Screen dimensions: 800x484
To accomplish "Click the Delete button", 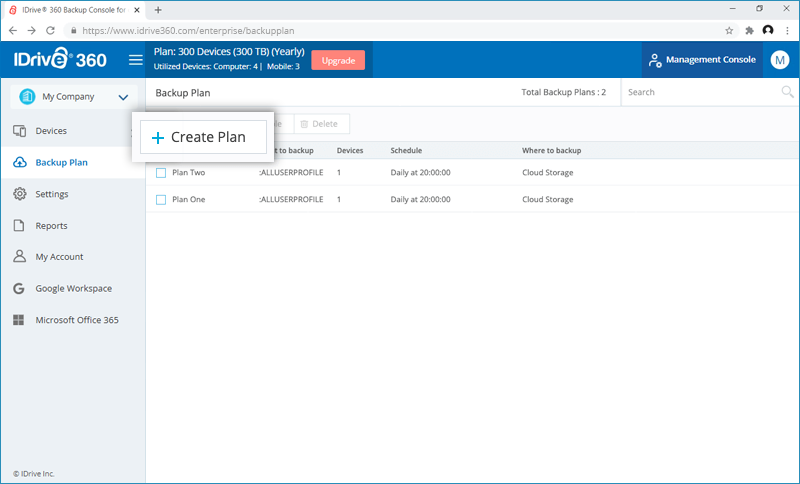I will click(321, 123).
